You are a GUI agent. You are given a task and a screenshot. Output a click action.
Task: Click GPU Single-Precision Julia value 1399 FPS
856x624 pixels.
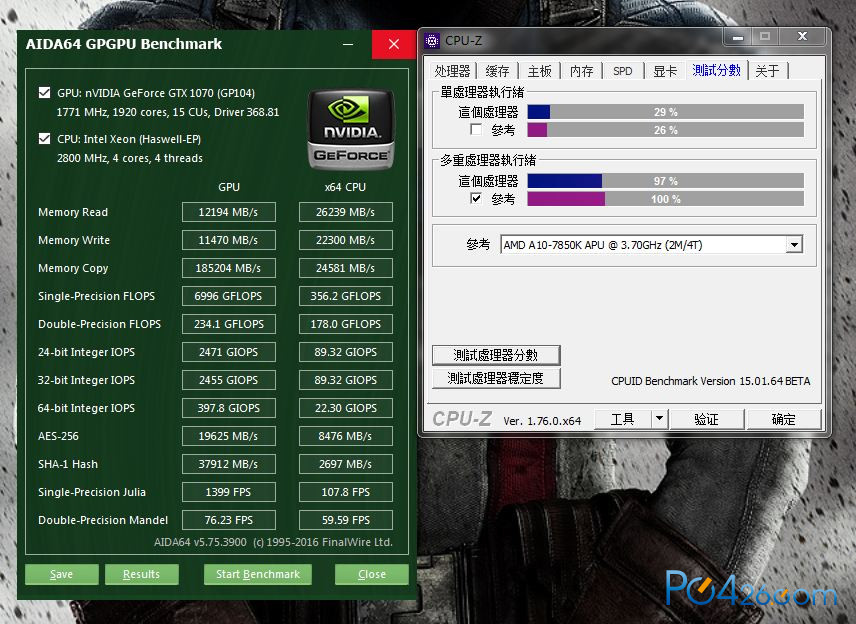[229, 492]
